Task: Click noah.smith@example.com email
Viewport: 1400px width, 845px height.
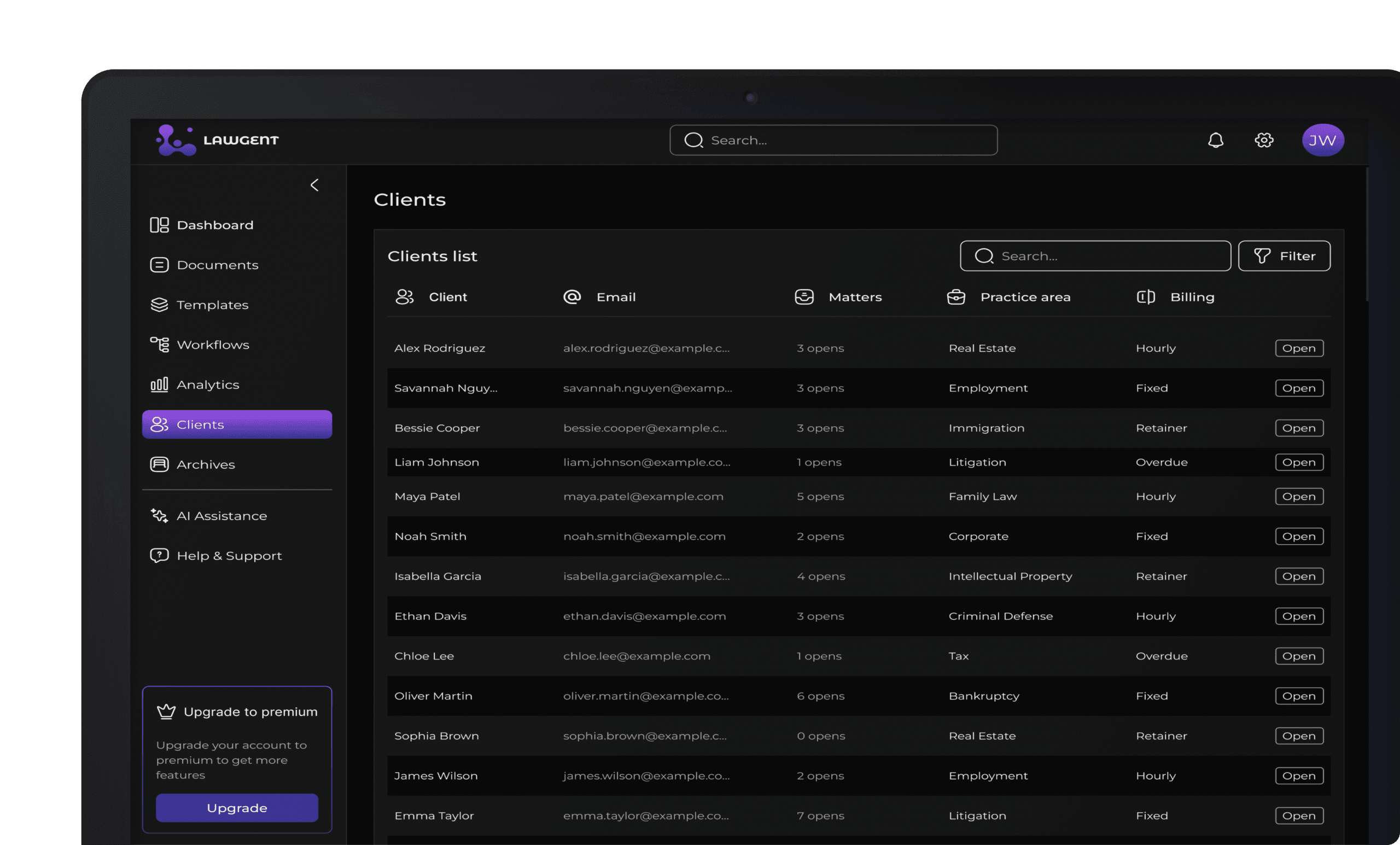Action: point(644,537)
